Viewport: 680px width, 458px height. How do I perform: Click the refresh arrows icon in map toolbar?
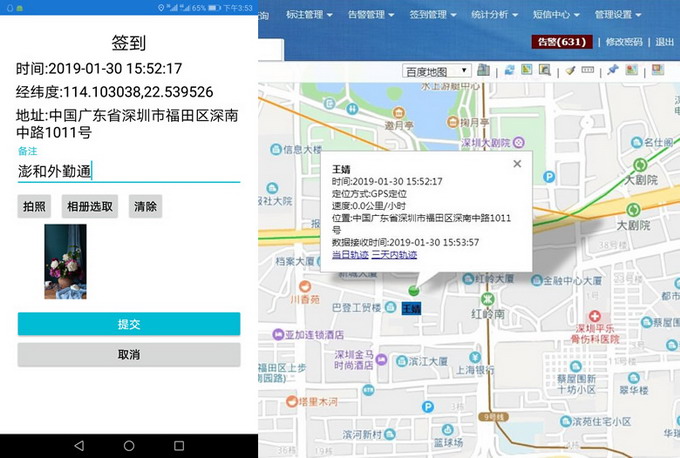click(509, 71)
